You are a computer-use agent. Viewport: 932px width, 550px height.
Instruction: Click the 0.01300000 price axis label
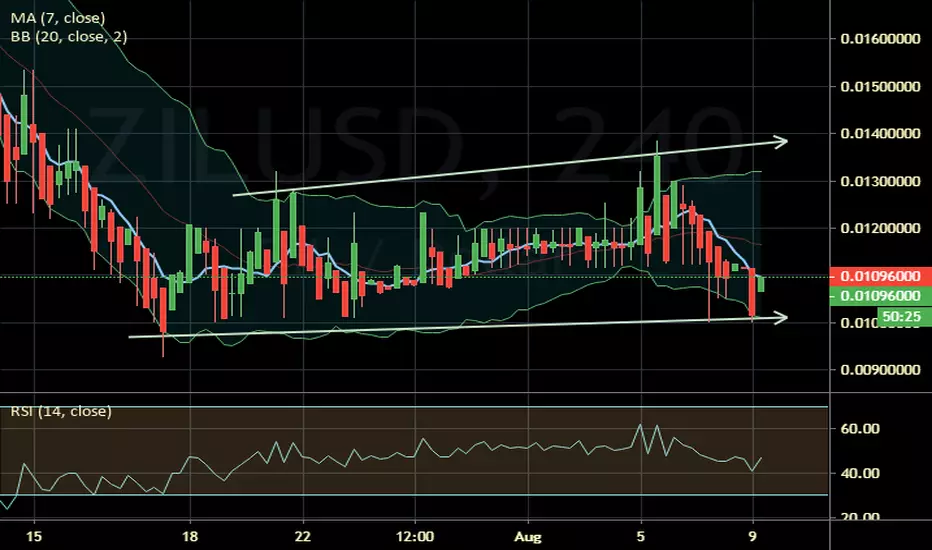click(880, 181)
